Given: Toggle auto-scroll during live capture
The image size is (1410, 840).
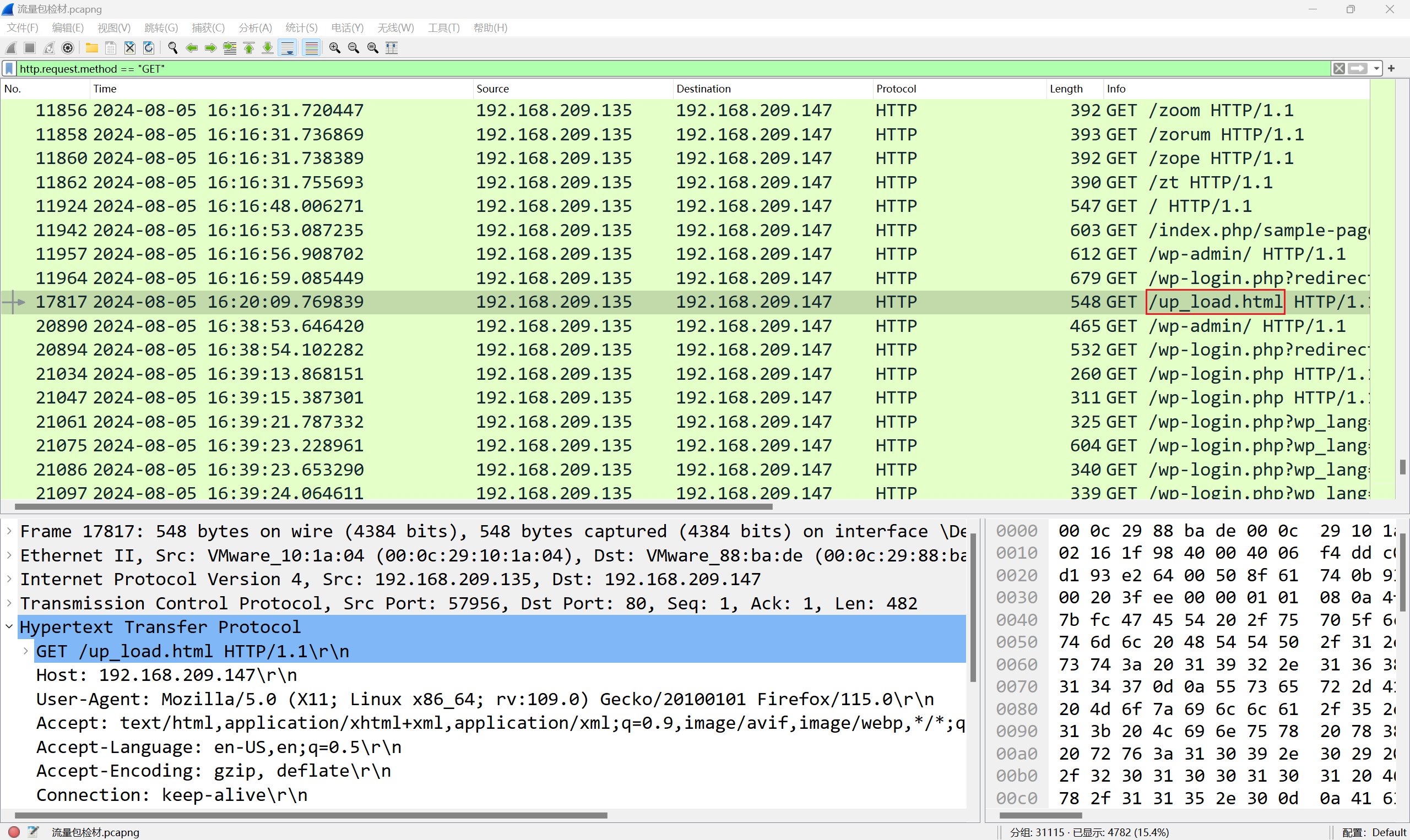Looking at the screenshot, I should click(x=288, y=48).
